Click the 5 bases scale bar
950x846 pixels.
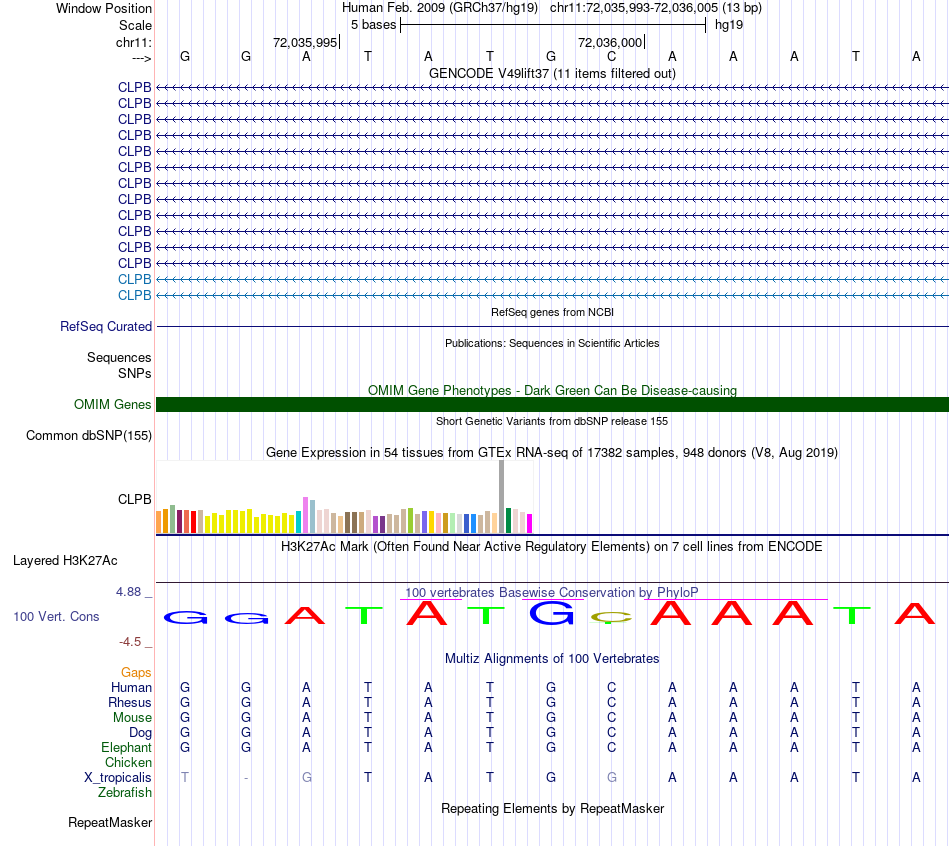(553, 25)
